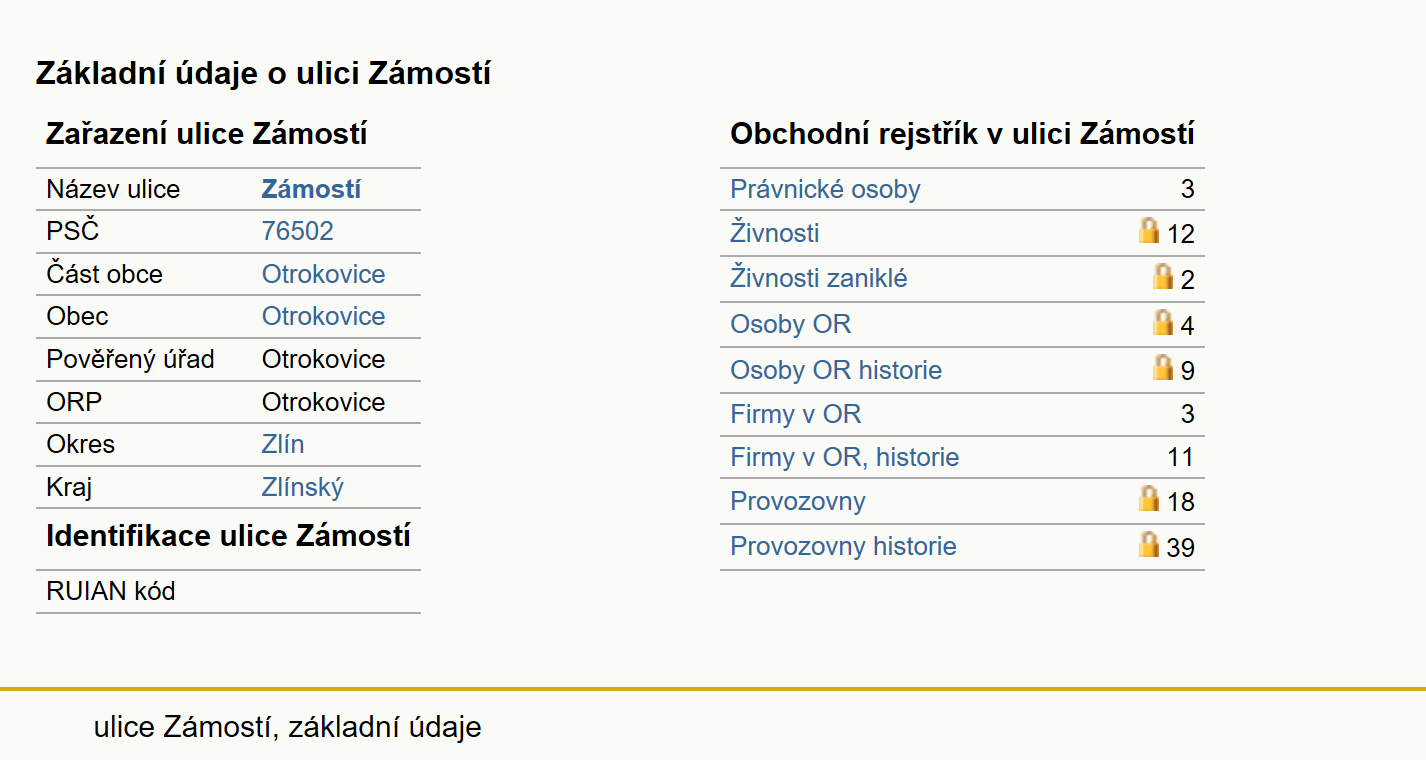Open postal code 76502 link
This screenshot has height=760, width=1426.
coord(298,231)
